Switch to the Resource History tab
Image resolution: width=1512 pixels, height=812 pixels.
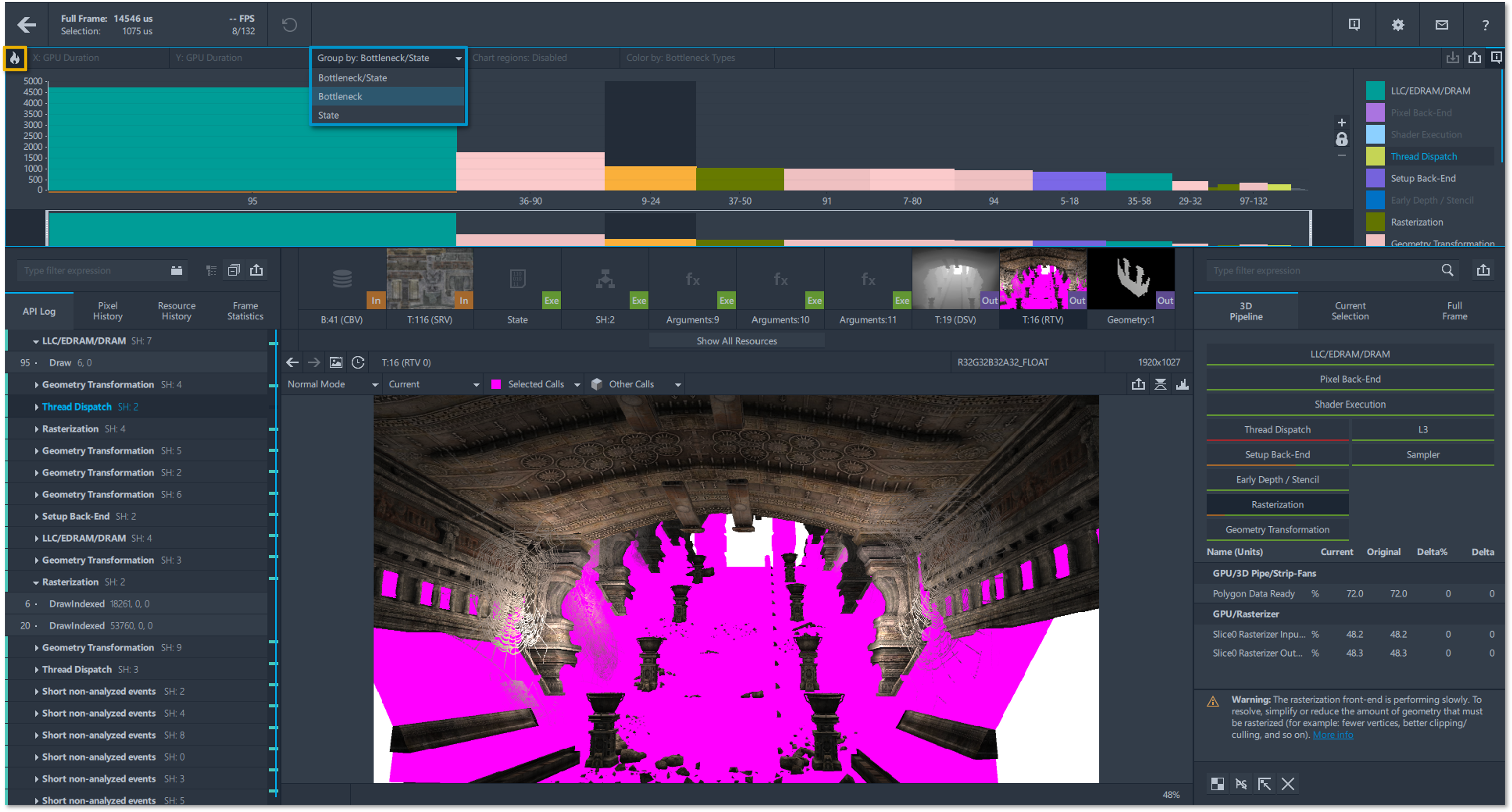pos(176,311)
